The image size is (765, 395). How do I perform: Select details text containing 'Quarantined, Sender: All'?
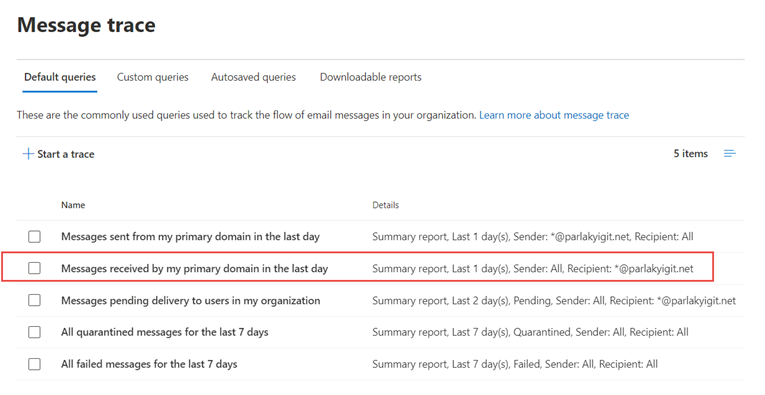pos(530,332)
